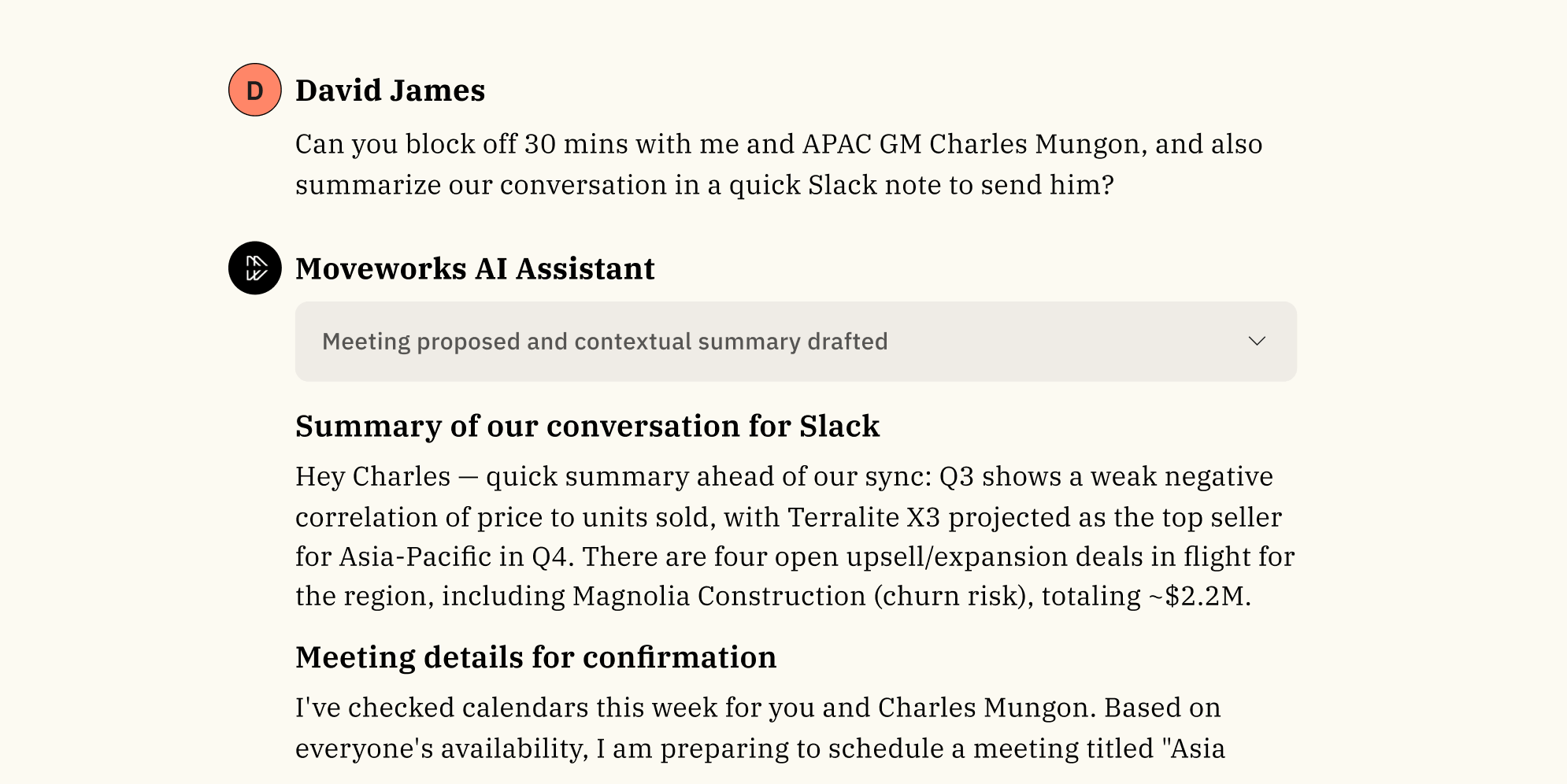Click 'Meeting proposed and contextual summary drafted' text
This screenshot has height=784, width=1567.
point(605,342)
